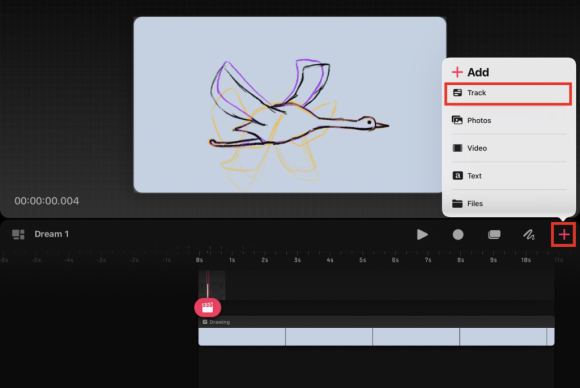Click the Dream 1 project title
Viewport: 580px width, 388px height.
[51, 234]
